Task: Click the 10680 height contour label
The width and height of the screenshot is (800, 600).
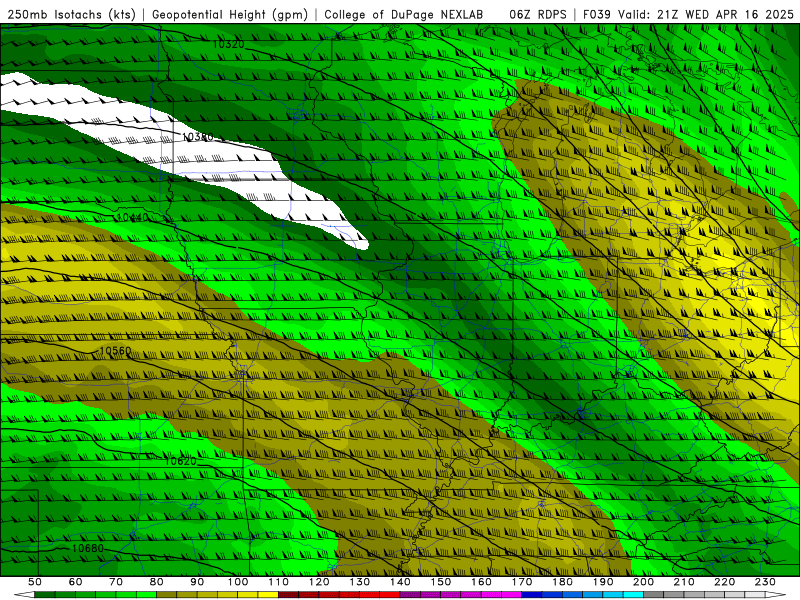Action: pos(88,548)
